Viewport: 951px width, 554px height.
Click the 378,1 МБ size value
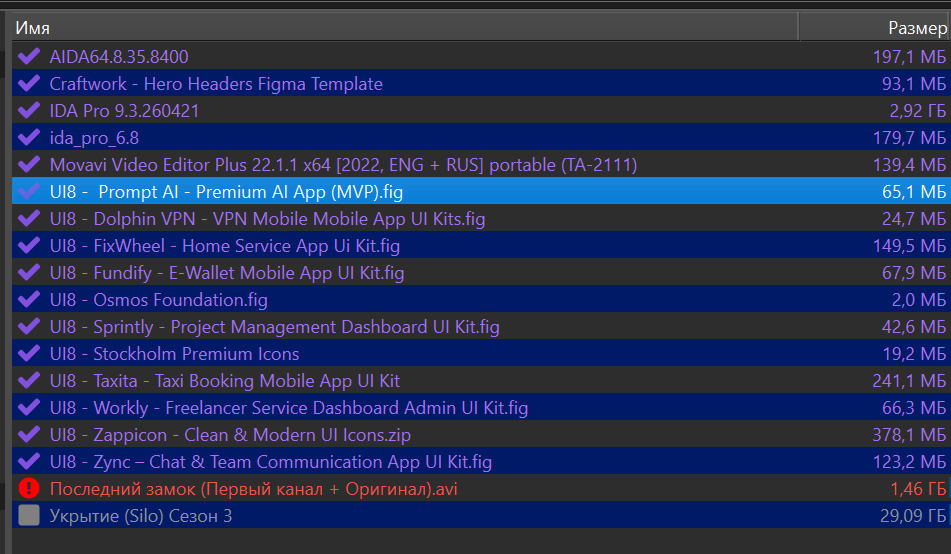pyautogui.click(x=909, y=435)
